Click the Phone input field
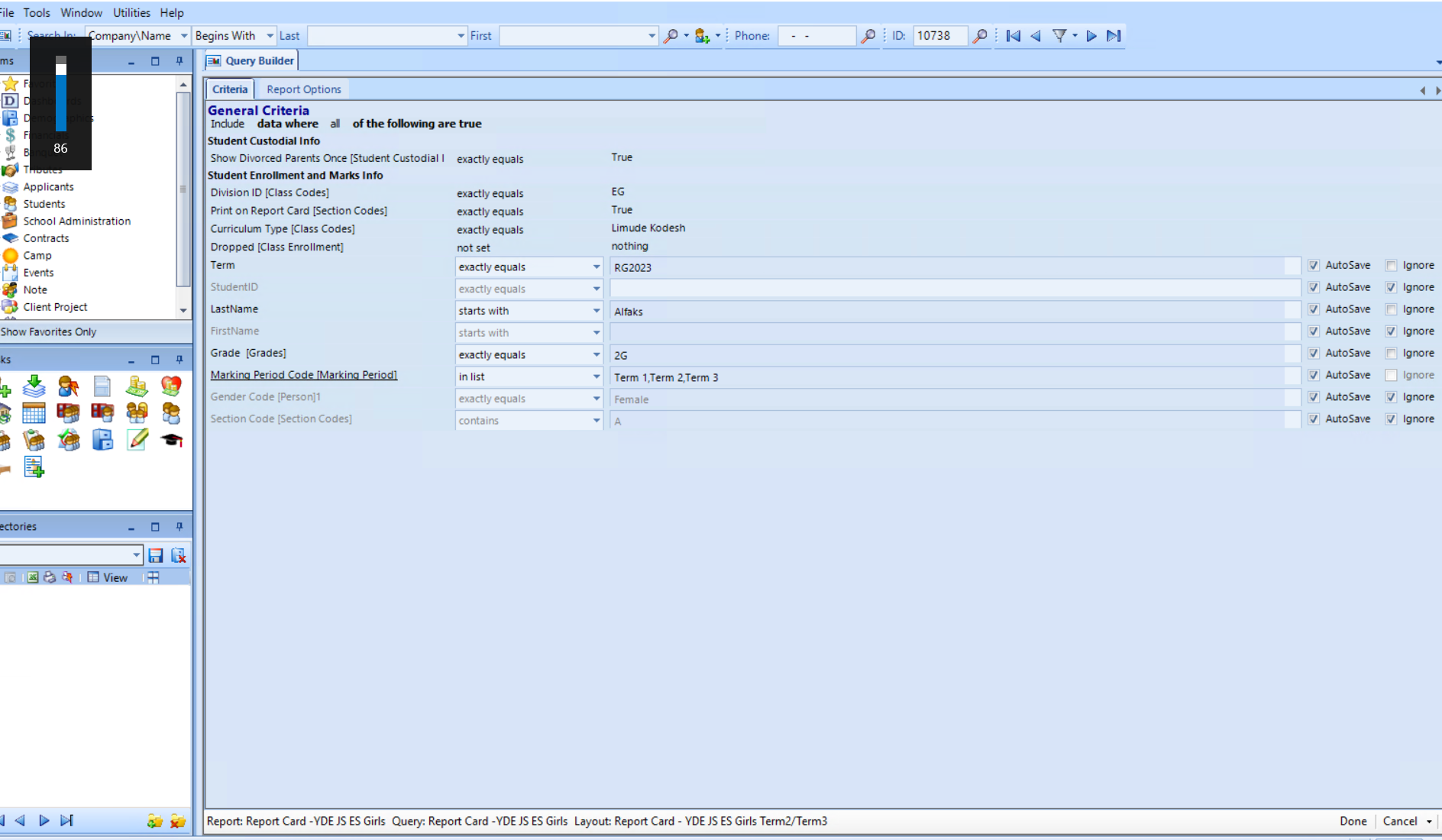 pyautogui.click(x=816, y=36)
